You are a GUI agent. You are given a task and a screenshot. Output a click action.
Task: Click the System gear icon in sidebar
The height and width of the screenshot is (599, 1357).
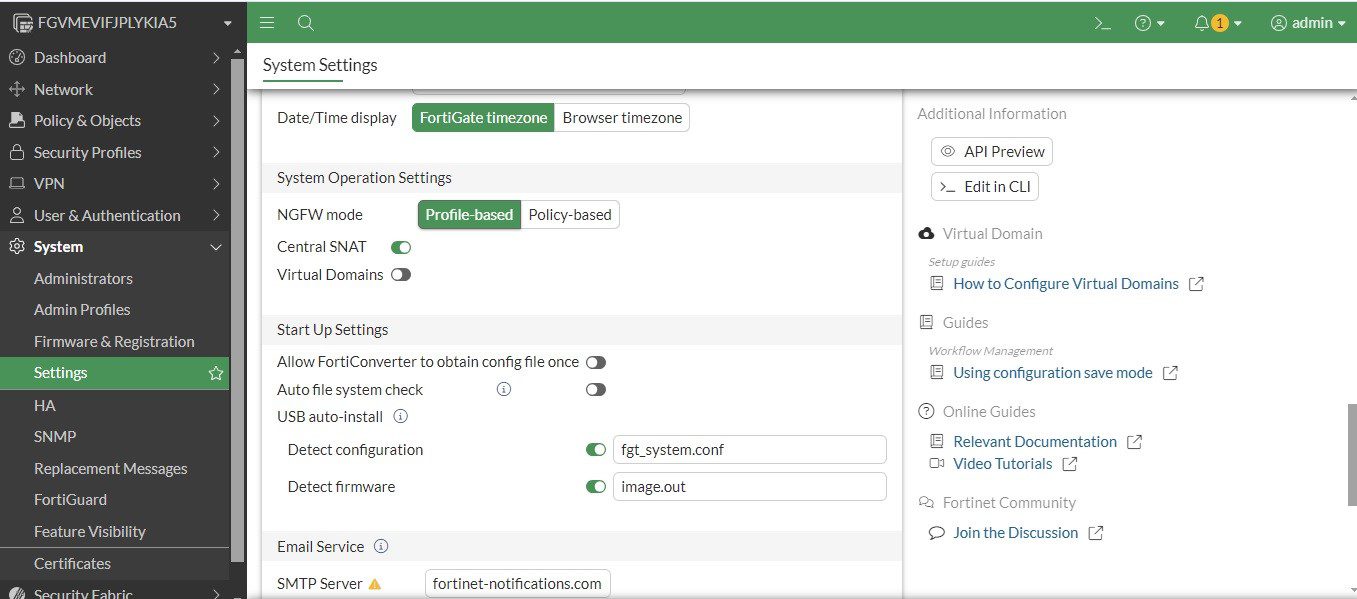tap(16, 246)
